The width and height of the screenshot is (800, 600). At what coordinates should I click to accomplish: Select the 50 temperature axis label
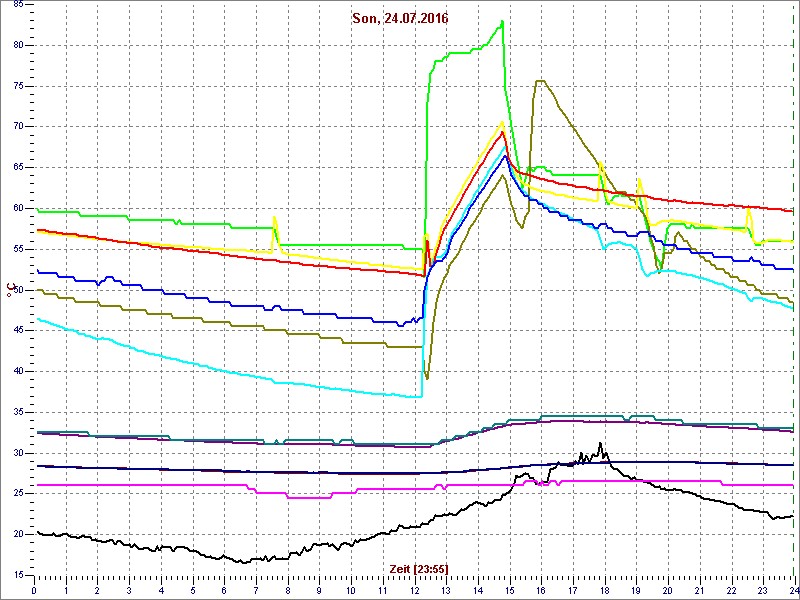[17, 290]
